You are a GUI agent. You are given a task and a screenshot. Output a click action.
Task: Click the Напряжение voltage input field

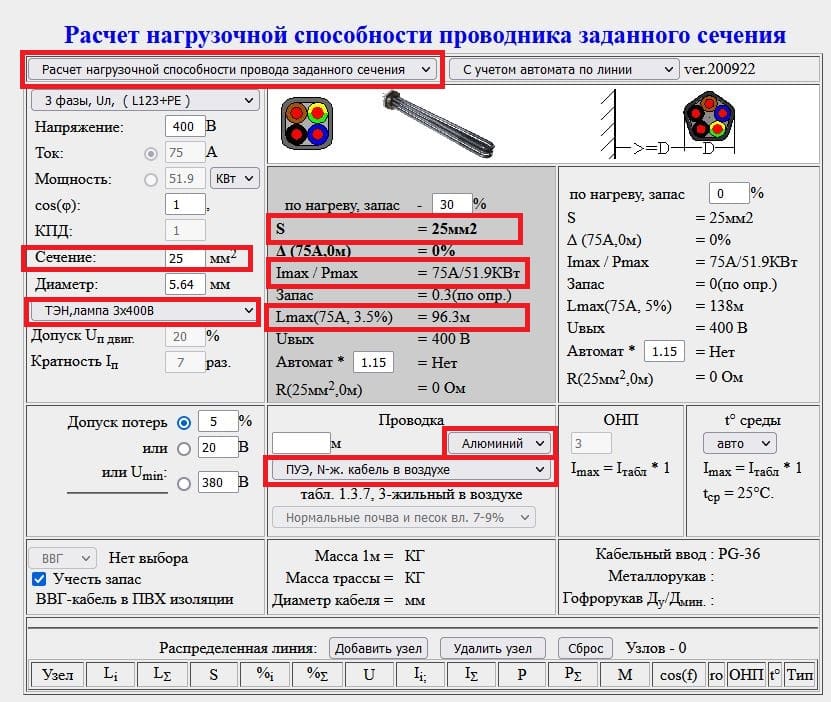(184, 127)
